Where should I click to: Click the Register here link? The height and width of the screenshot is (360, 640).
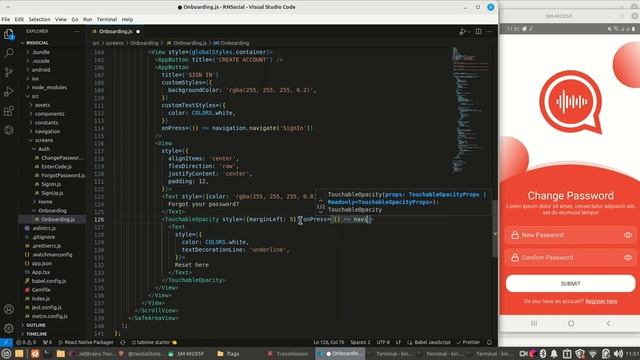pyautogui.click(x=601, y=301)
